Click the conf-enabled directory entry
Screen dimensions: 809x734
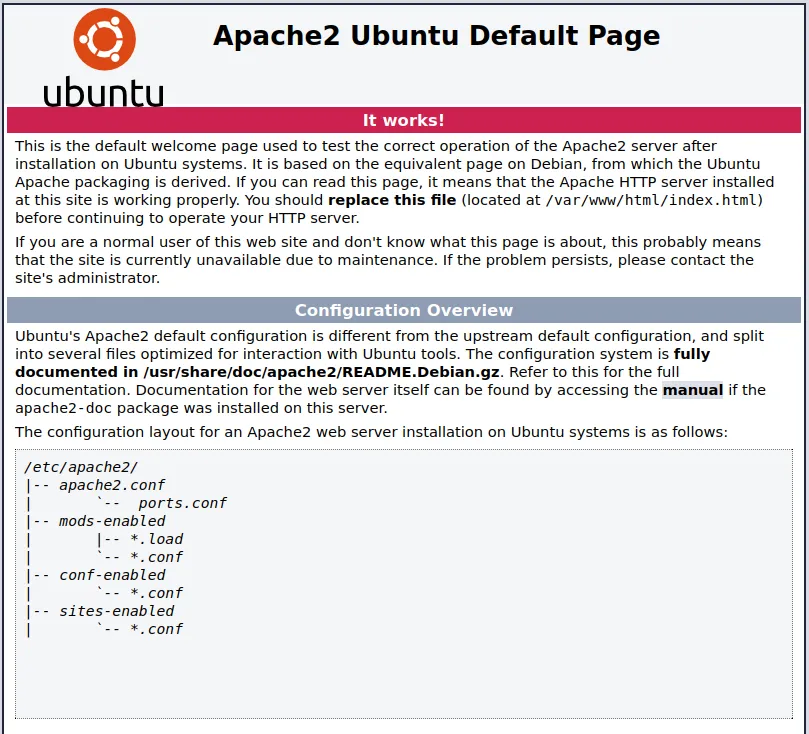[112, 576]
